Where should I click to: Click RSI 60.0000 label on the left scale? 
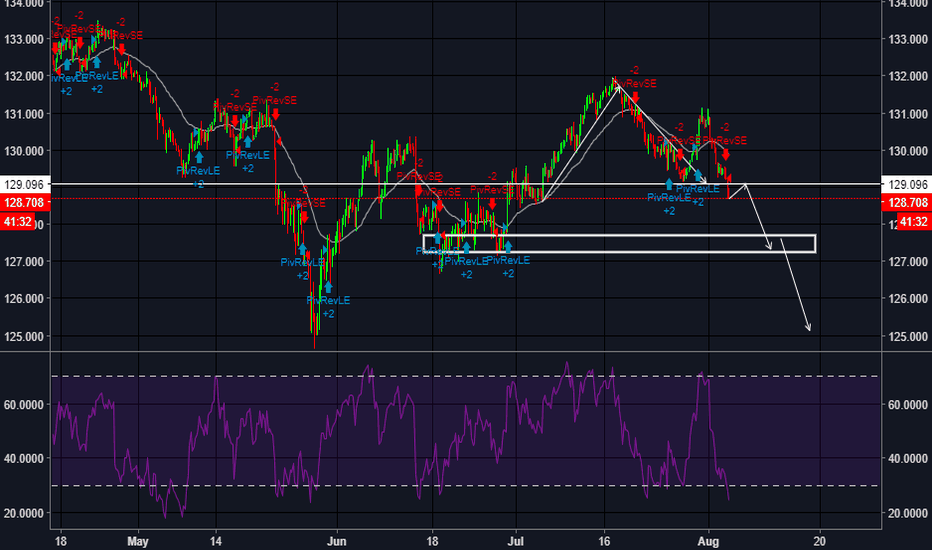[24, 405]
